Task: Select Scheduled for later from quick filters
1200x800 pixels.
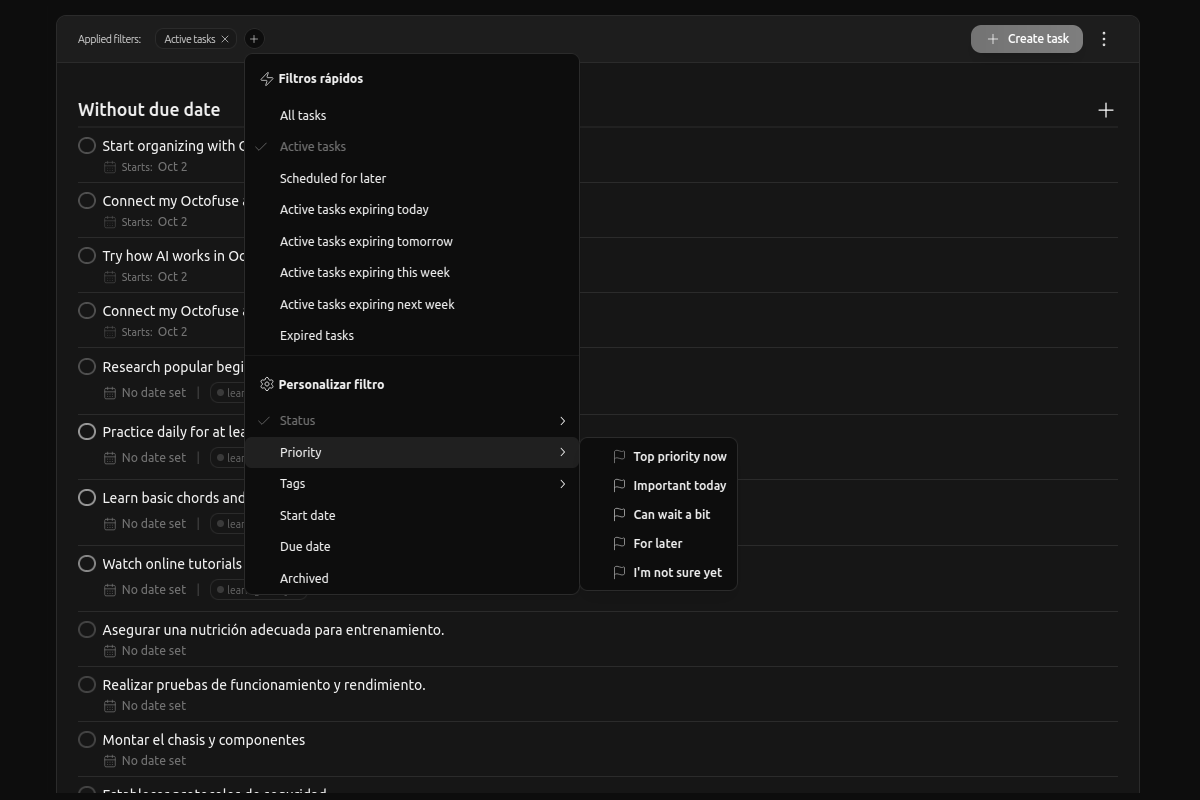Action: coord(333,177)
